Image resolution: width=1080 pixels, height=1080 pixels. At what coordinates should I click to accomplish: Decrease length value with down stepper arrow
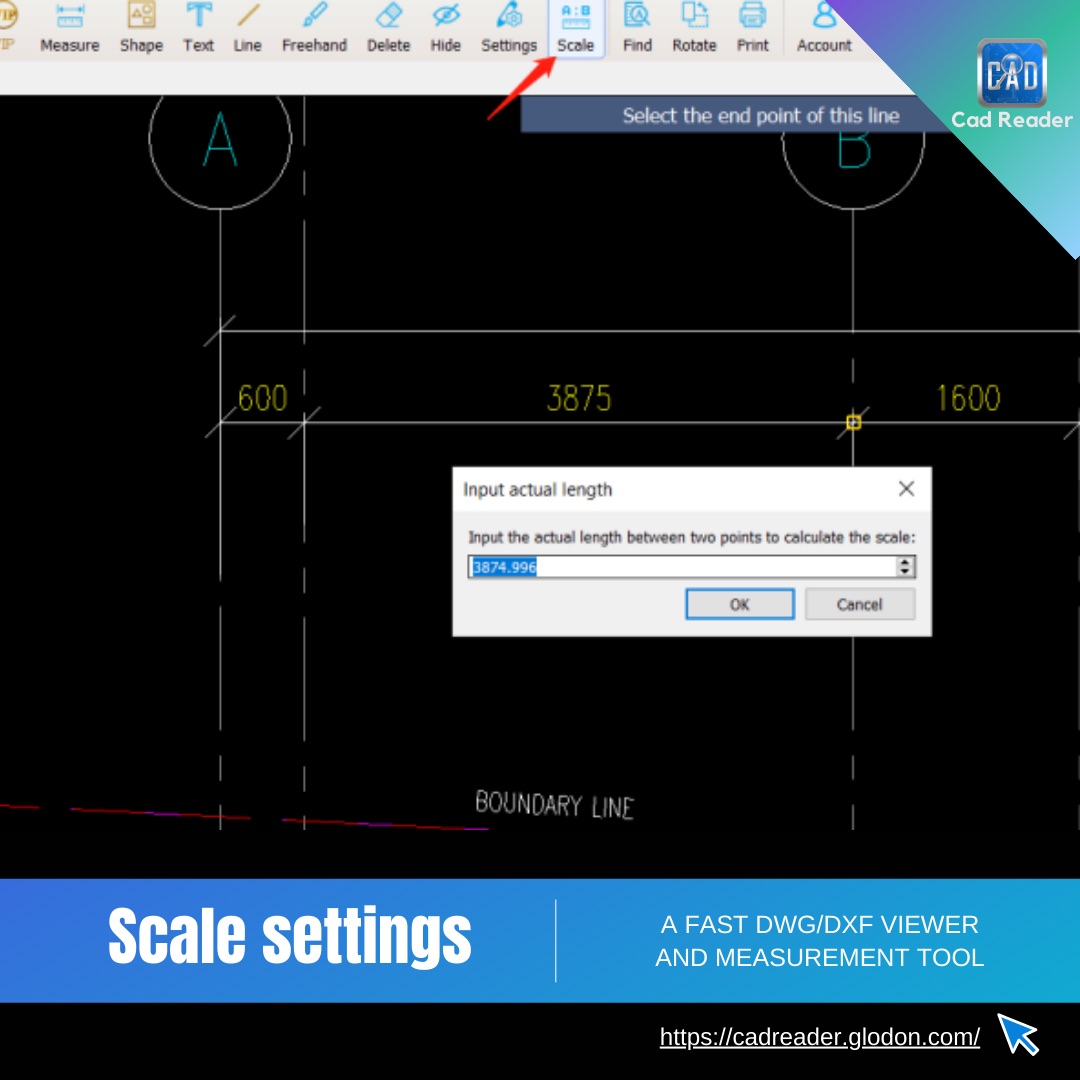coord(905,572)
